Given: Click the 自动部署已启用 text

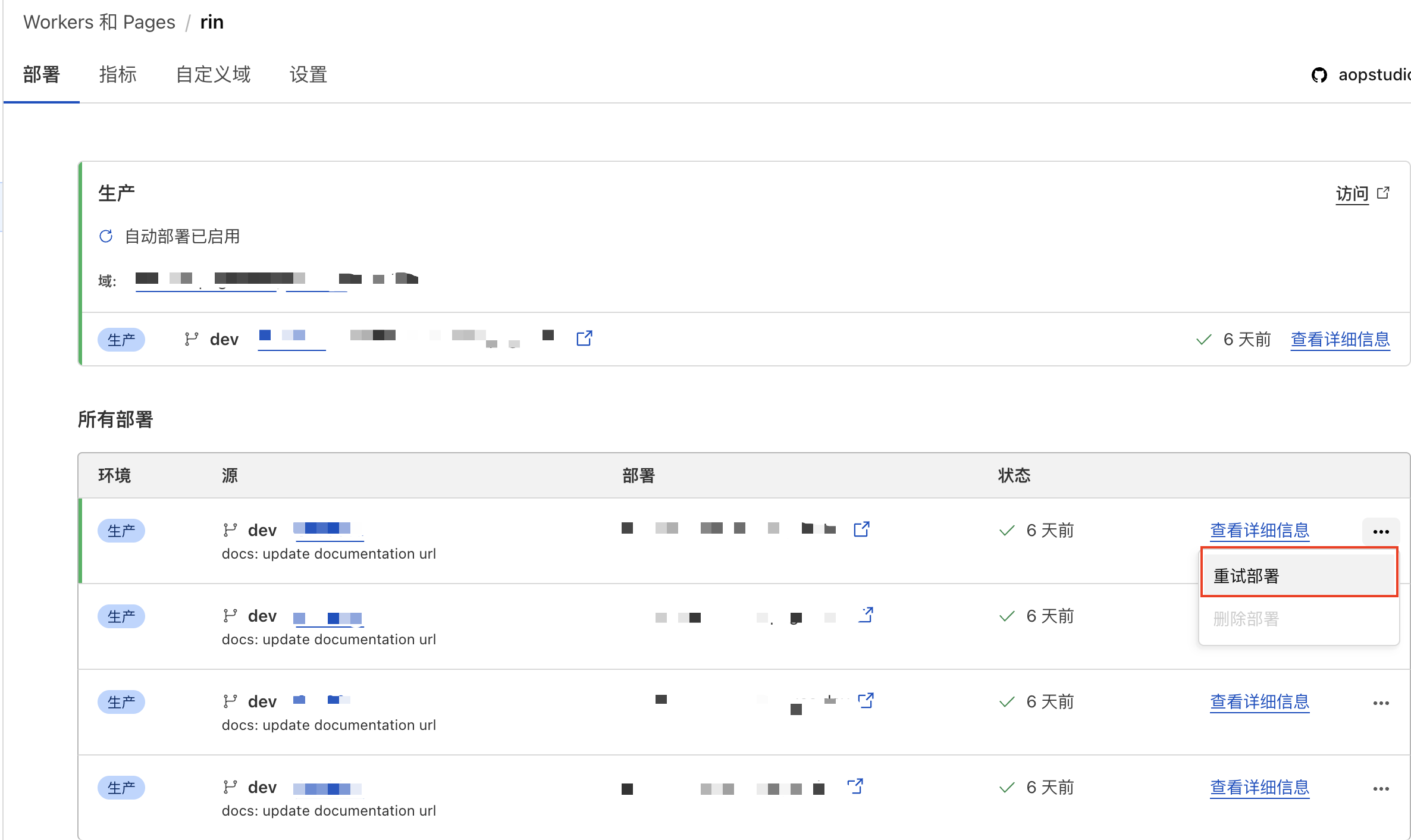Looking at the screenshot, I should click(x=182, y=236).
